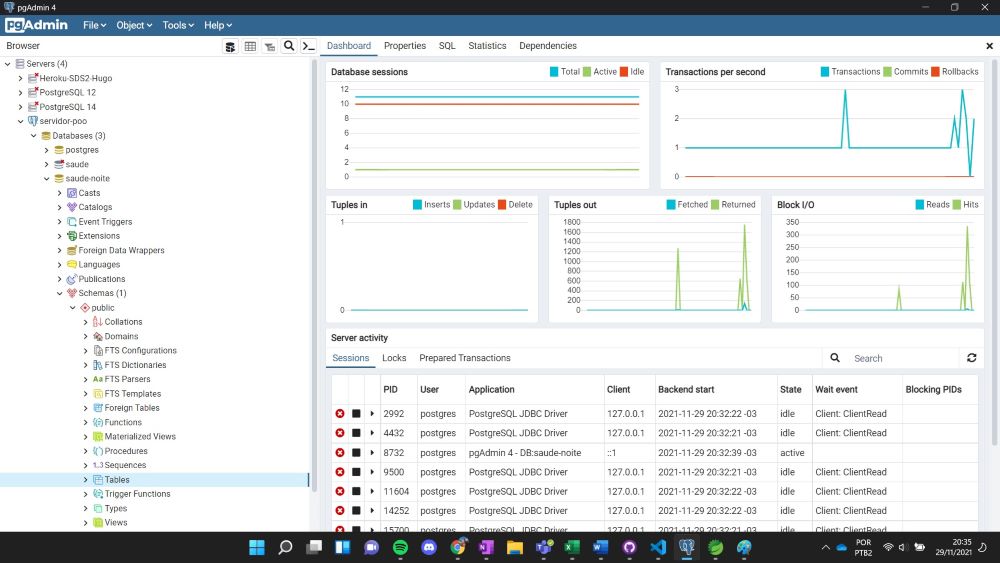Open the Search Objects magnifier icon
This screenshot has width=1000, height=563.
click(x=289, y=46)
